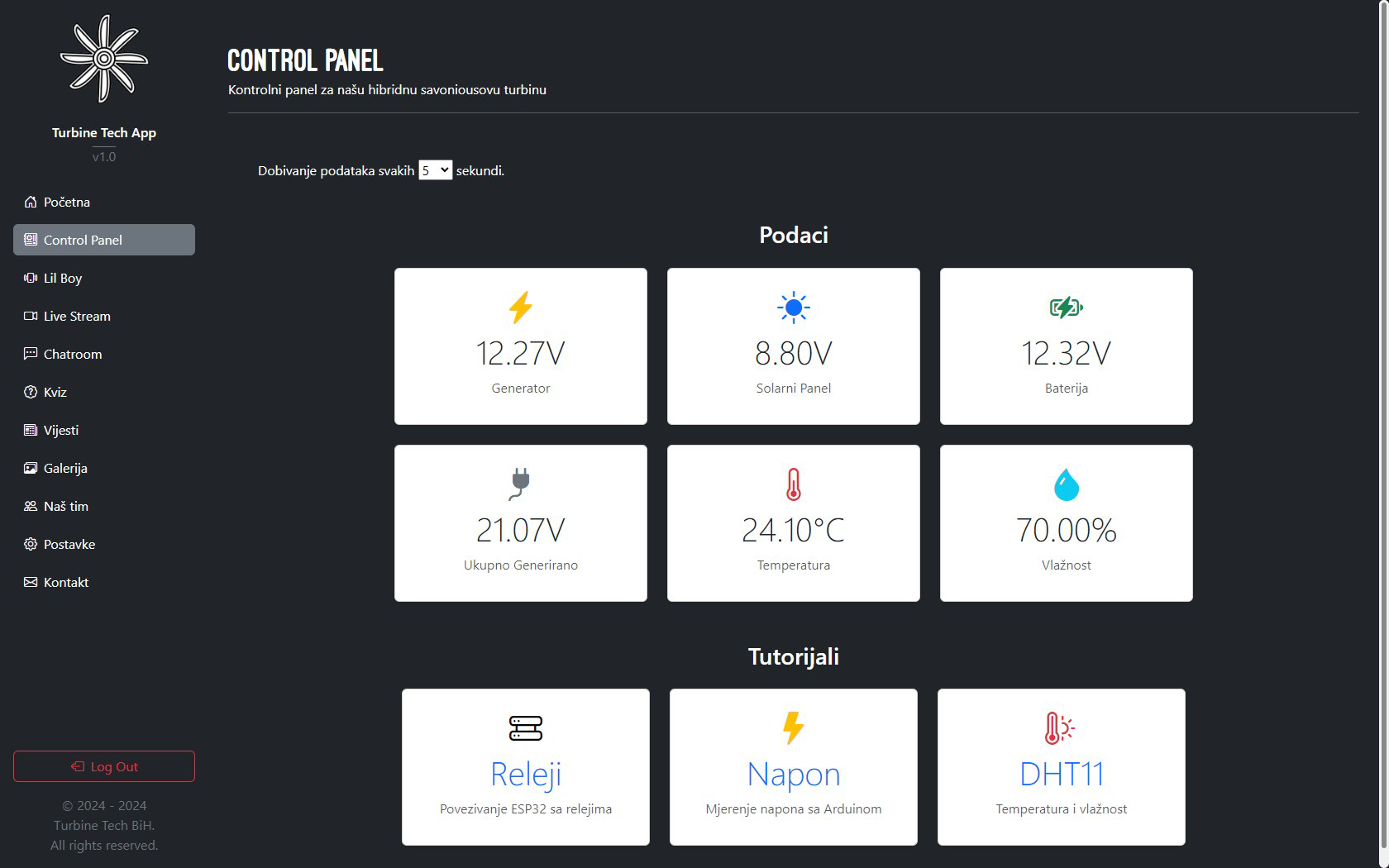Open the Lil Boy page
Viewport: 1389px width, 868px height.
104,278
